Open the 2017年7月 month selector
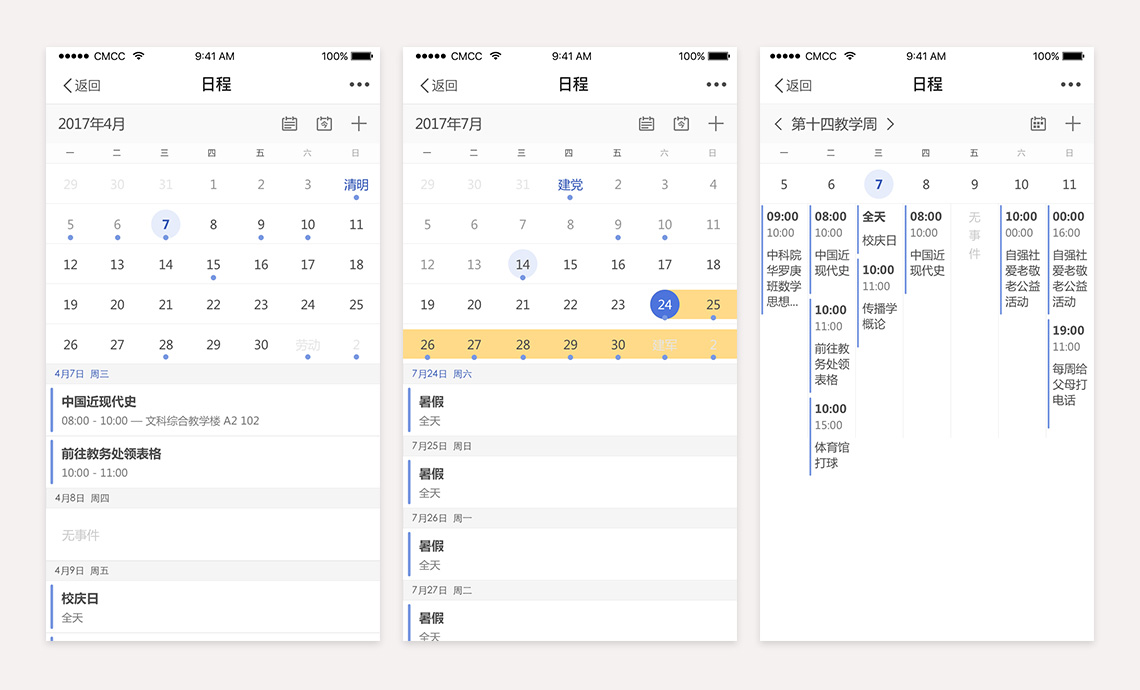The width and height of the screenshot is (1140, 690). tap(449, 124)
